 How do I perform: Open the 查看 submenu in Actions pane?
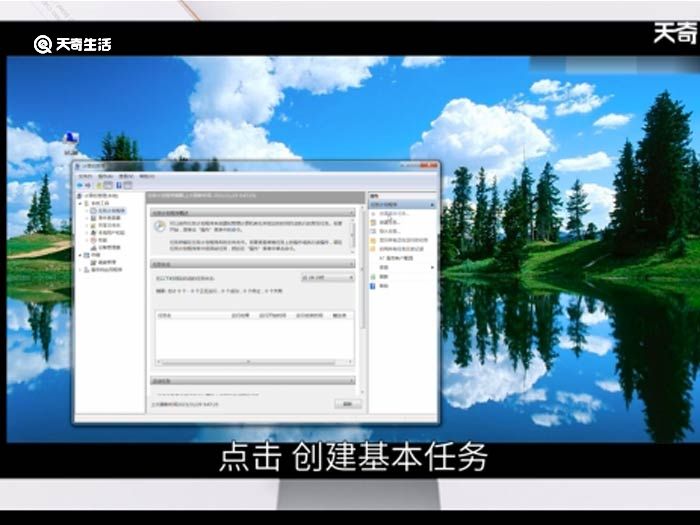click(x=406, y=267)
